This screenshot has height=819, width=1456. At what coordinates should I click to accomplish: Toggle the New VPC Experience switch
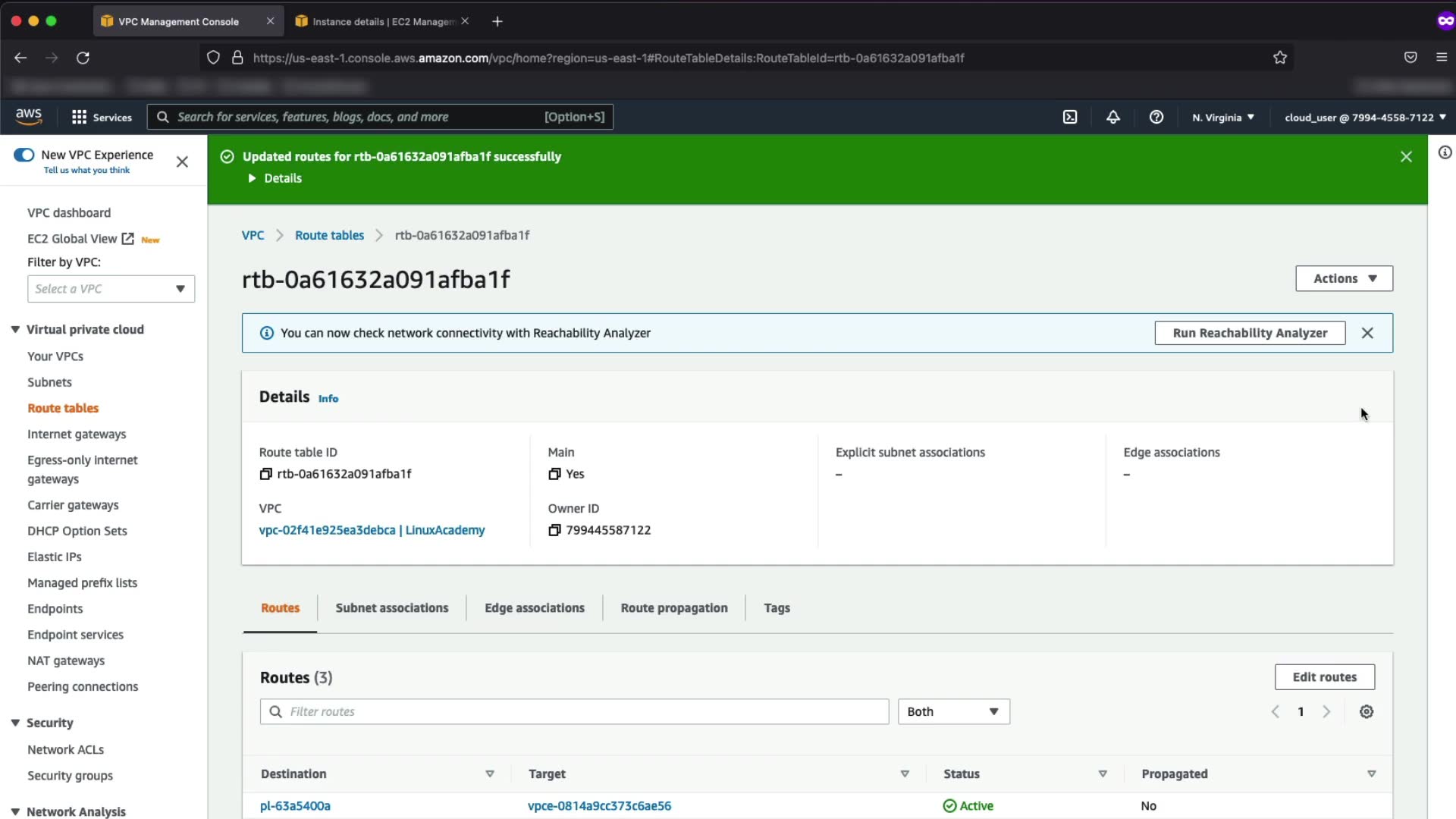click(24, 155)
